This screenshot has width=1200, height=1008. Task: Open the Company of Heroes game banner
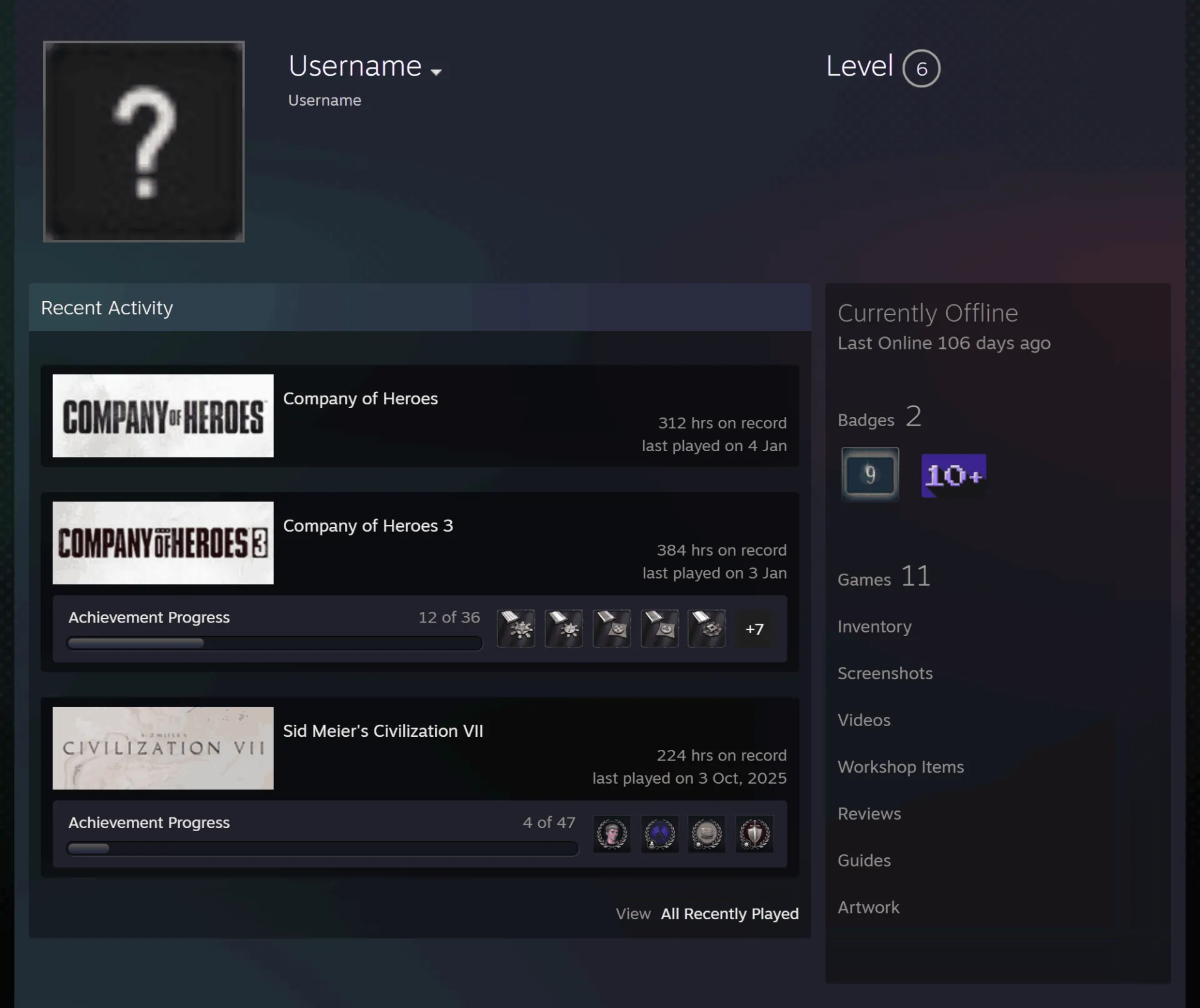pos(163,416)
